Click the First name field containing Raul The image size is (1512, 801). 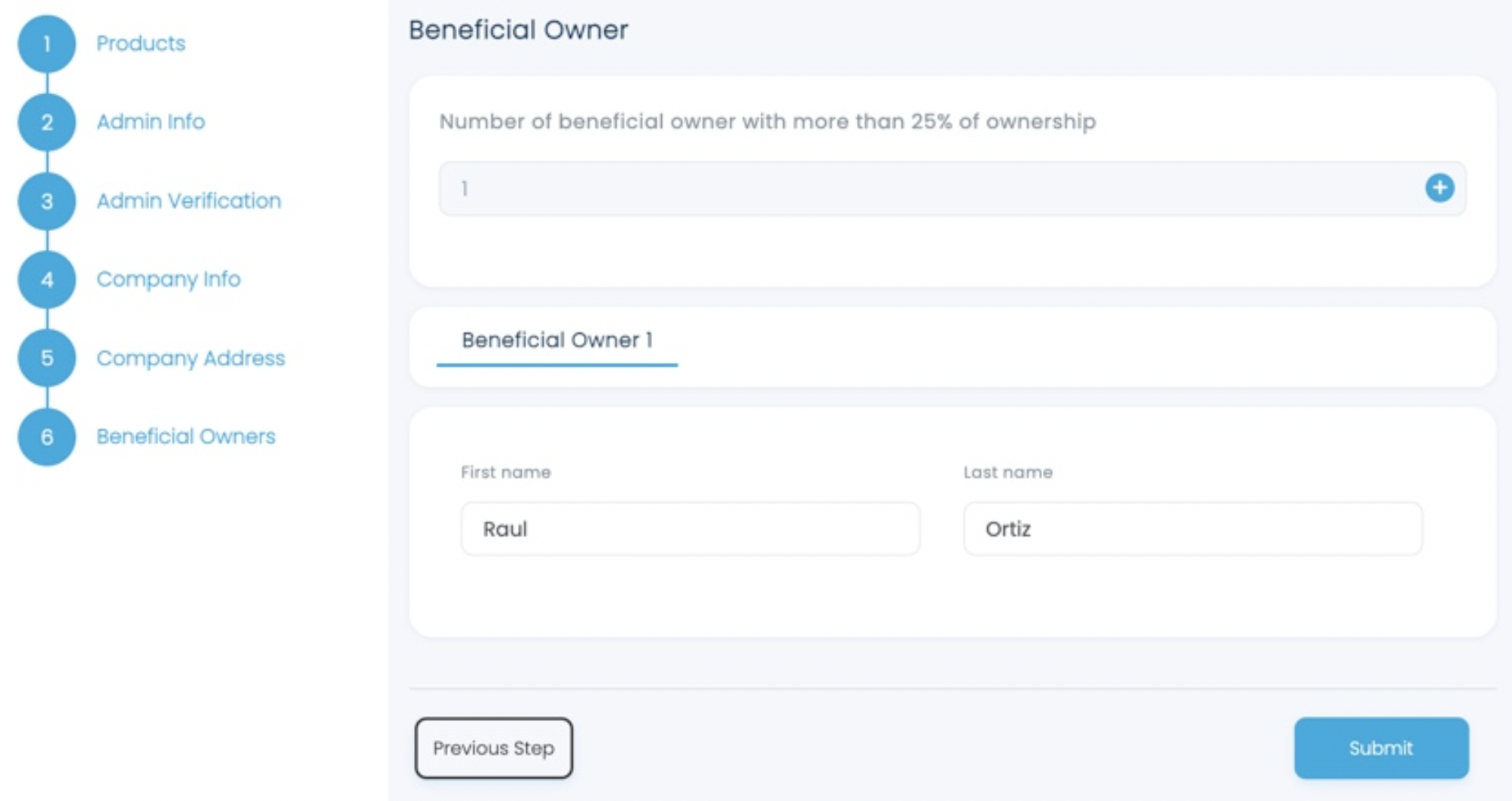click(690, 529)
